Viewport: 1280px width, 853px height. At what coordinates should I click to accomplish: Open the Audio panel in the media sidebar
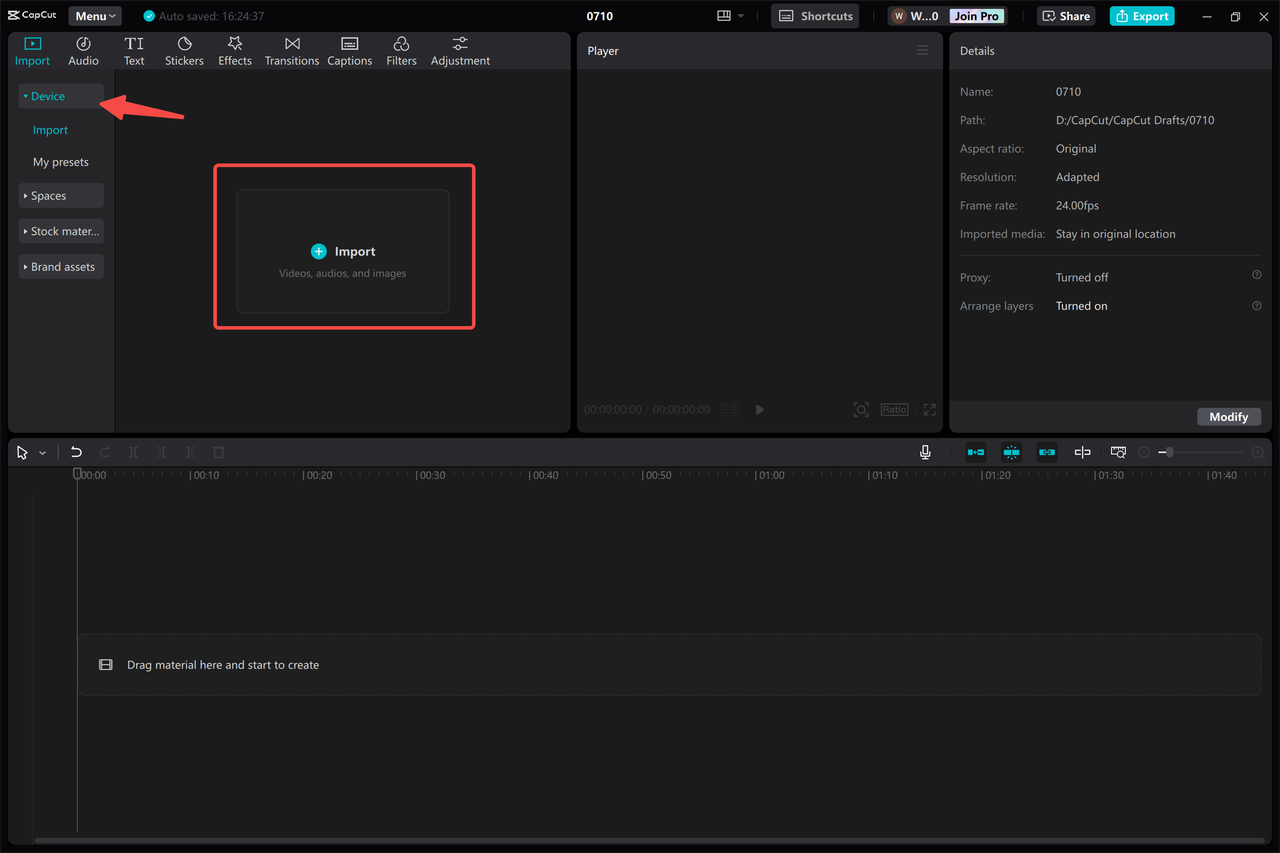click(83, 50)
